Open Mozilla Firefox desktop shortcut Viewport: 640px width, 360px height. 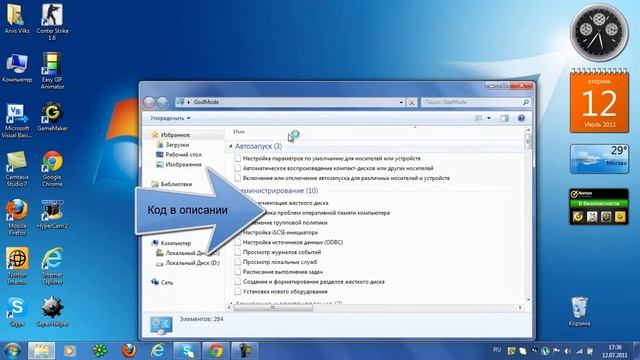click(x=17, y=217)
